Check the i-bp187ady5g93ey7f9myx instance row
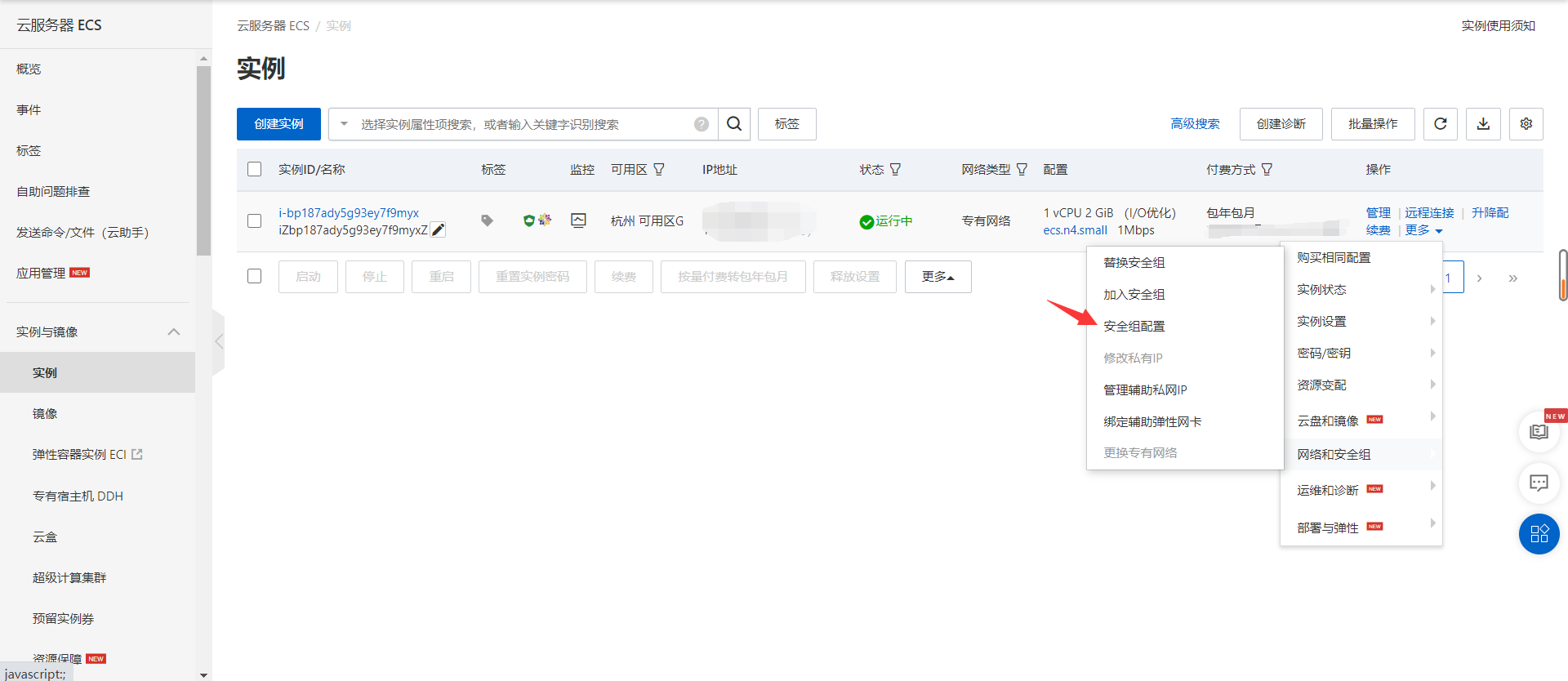This screenshot has width=1568, height=681. 254,220
